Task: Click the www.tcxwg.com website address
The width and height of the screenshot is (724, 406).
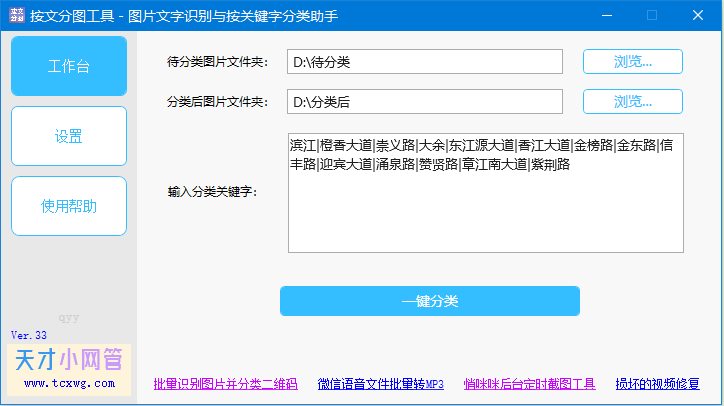Action: tap(69, 383)
